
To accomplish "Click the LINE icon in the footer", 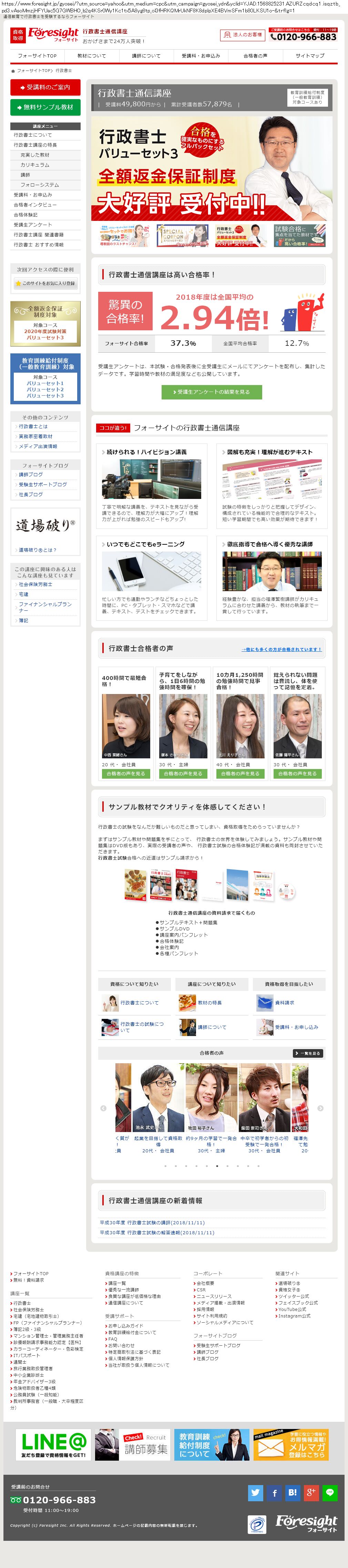I will tap(330, 1493).
